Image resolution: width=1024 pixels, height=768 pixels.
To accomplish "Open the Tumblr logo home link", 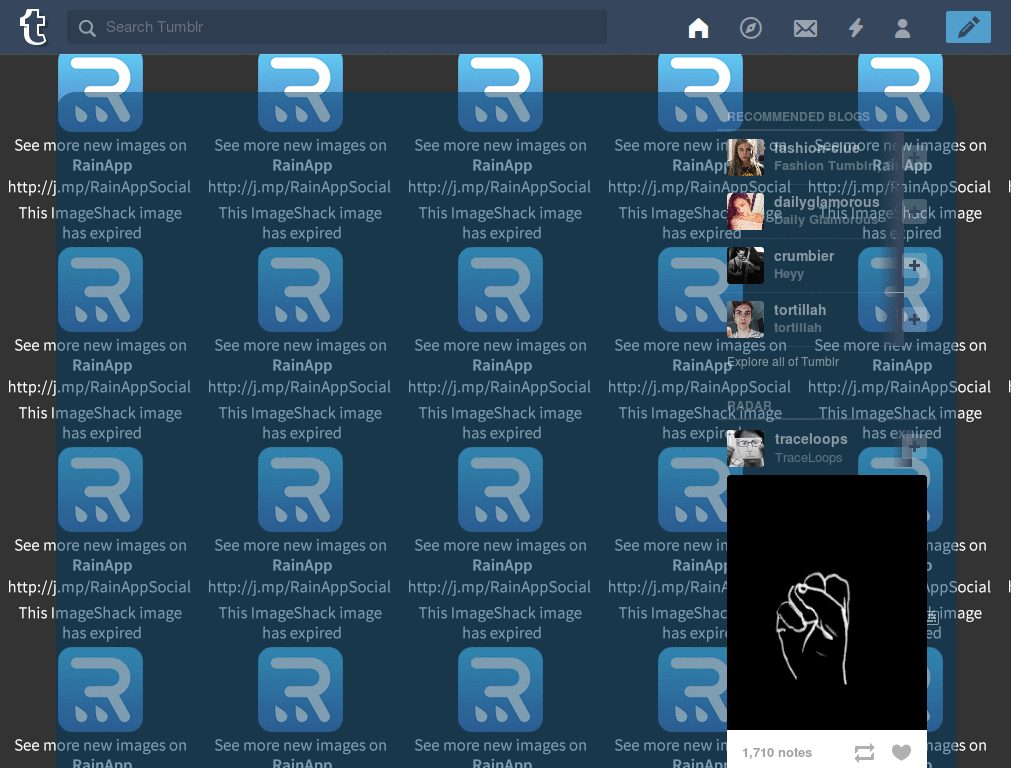I will pyautogui.click(x=33, y=27).
